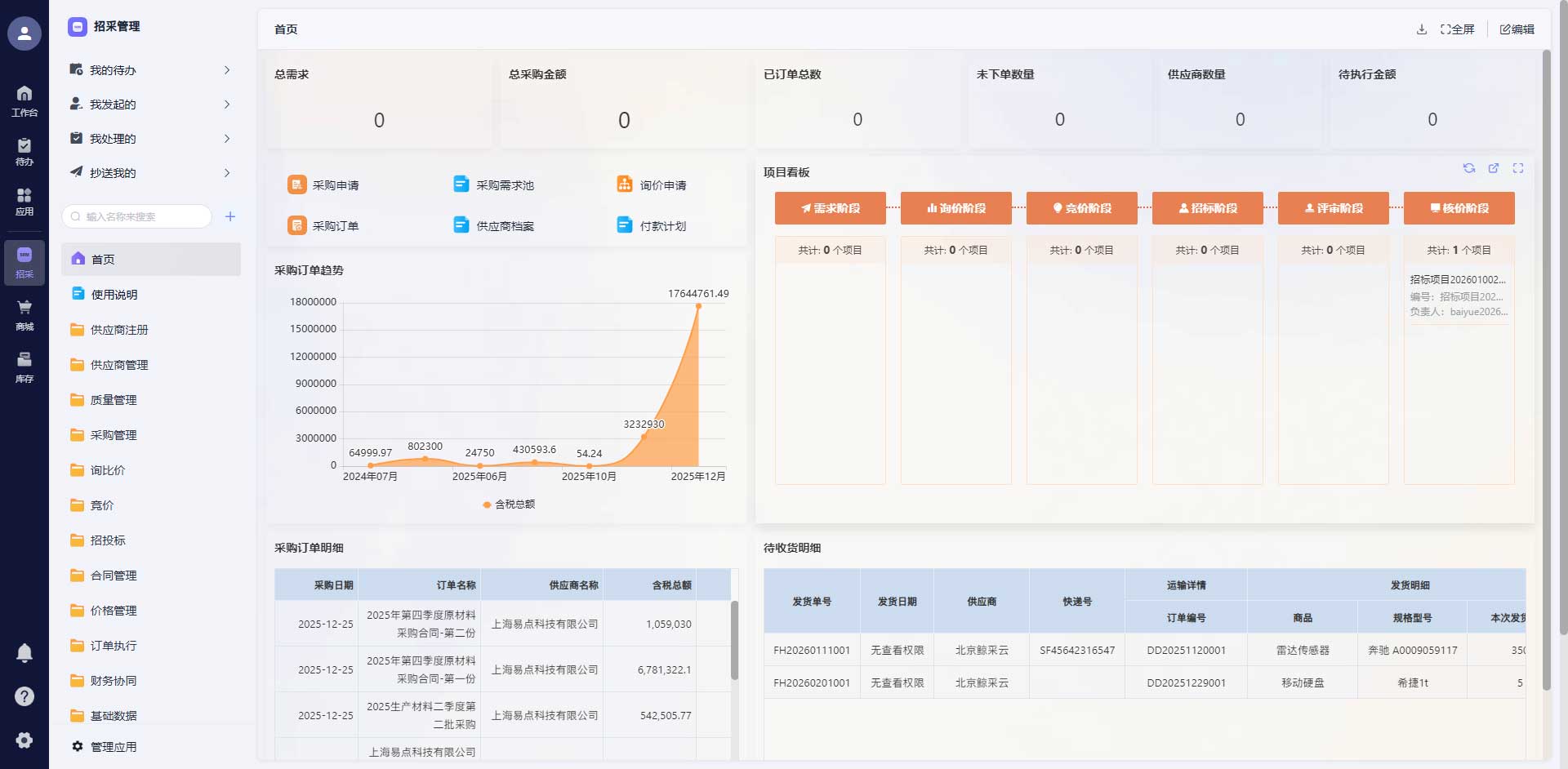The width and height of the screenshot is (1568, 769).
Task: Open the settings gear icon
Action: tap(24, 740)
